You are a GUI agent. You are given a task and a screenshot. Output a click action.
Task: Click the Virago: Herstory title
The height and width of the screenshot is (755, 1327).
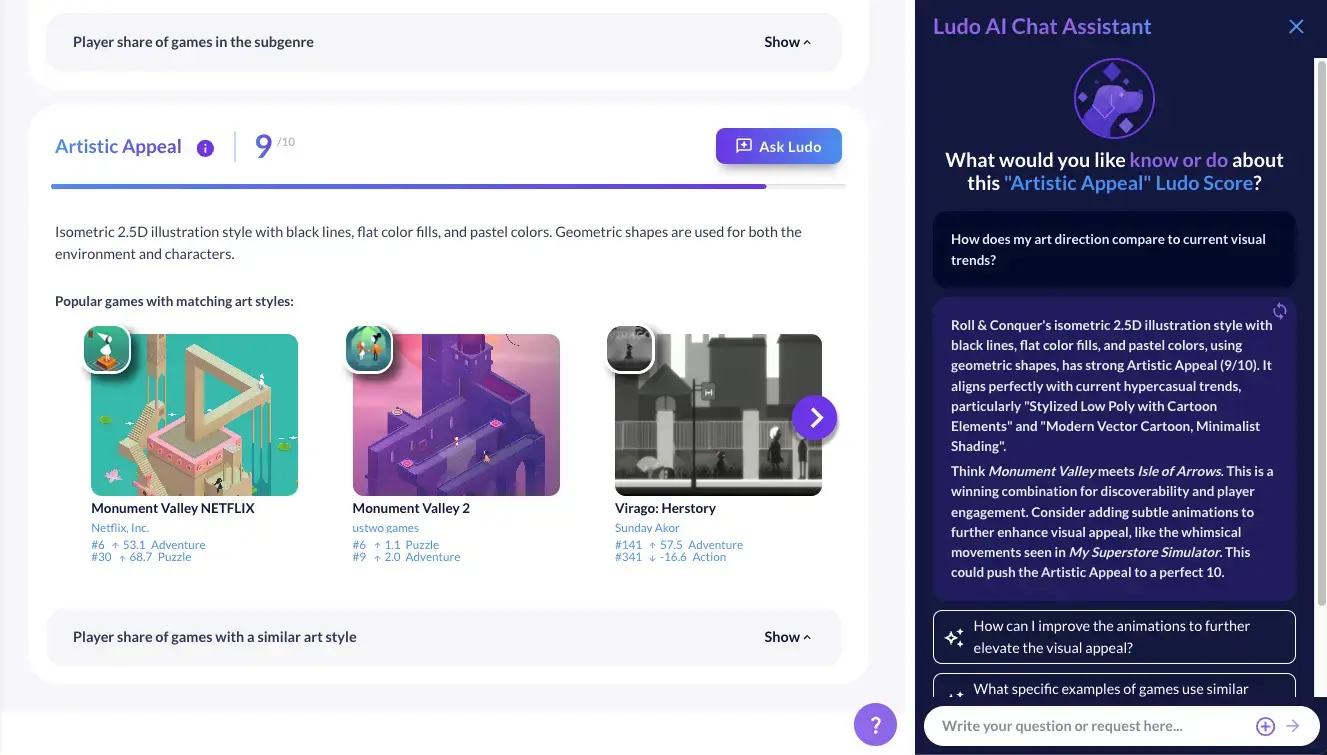point(665,508)
